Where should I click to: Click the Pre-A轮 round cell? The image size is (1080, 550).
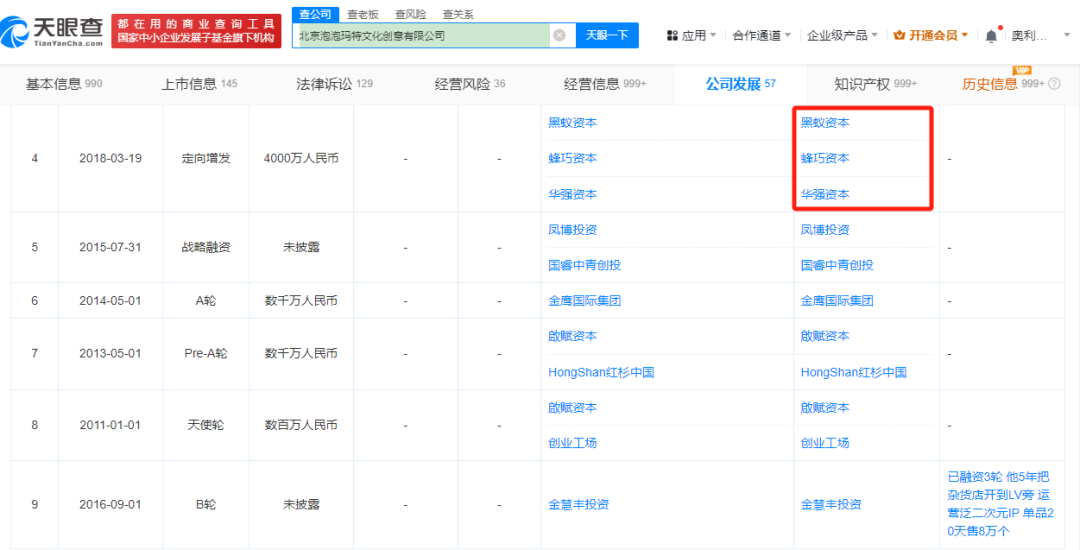coord(206,354)
